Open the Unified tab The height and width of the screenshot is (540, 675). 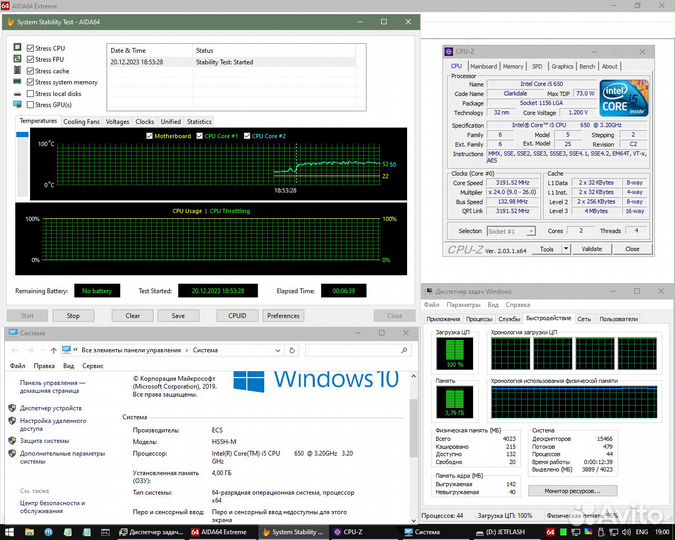(171, 122)
